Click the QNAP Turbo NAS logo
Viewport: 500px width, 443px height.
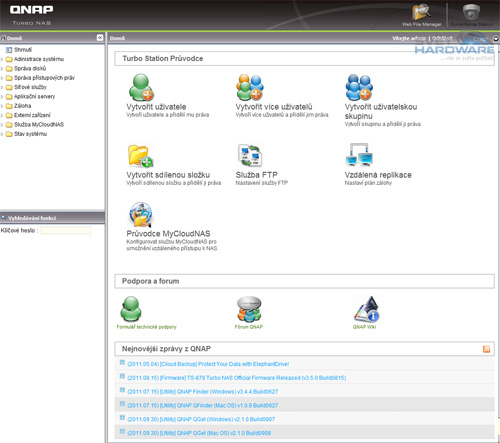coord(31,15)
